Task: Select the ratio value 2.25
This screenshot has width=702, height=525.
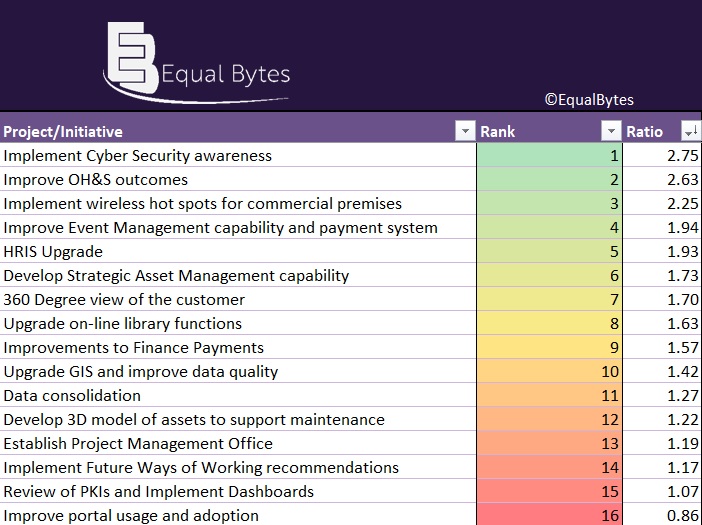Action: (662, 203)
